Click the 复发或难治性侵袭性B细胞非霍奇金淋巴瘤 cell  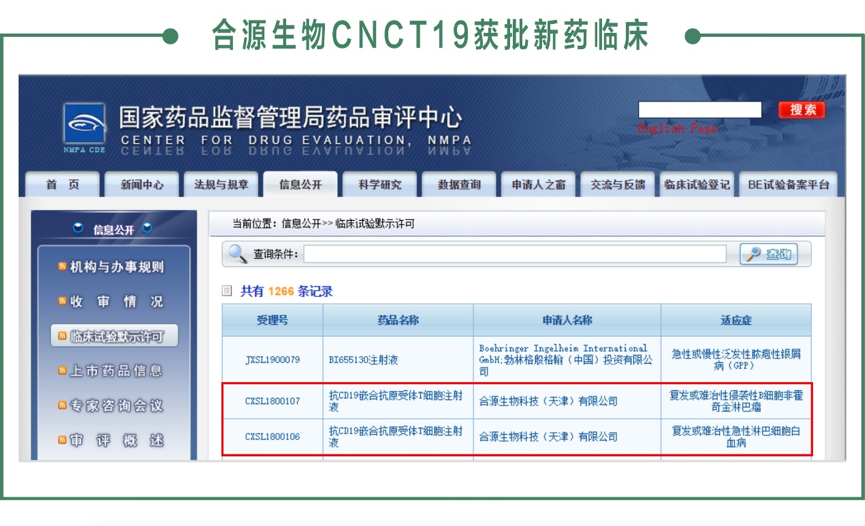736,401
